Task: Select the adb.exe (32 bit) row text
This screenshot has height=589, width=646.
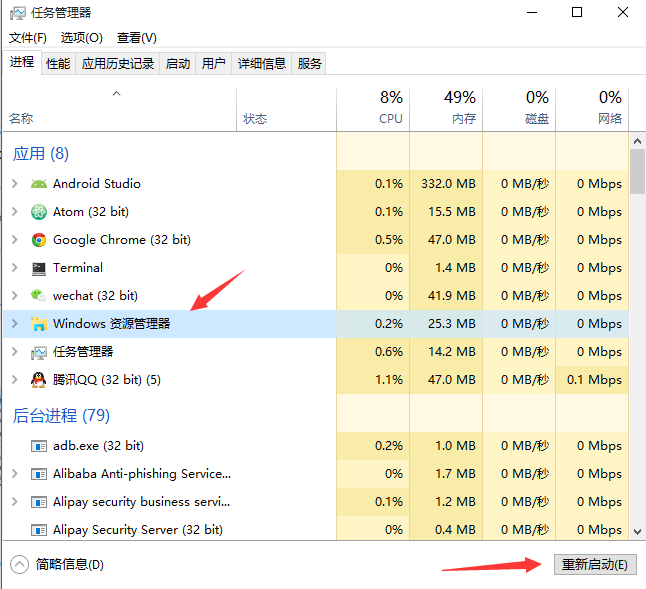Action: click(x=98, y=446)
